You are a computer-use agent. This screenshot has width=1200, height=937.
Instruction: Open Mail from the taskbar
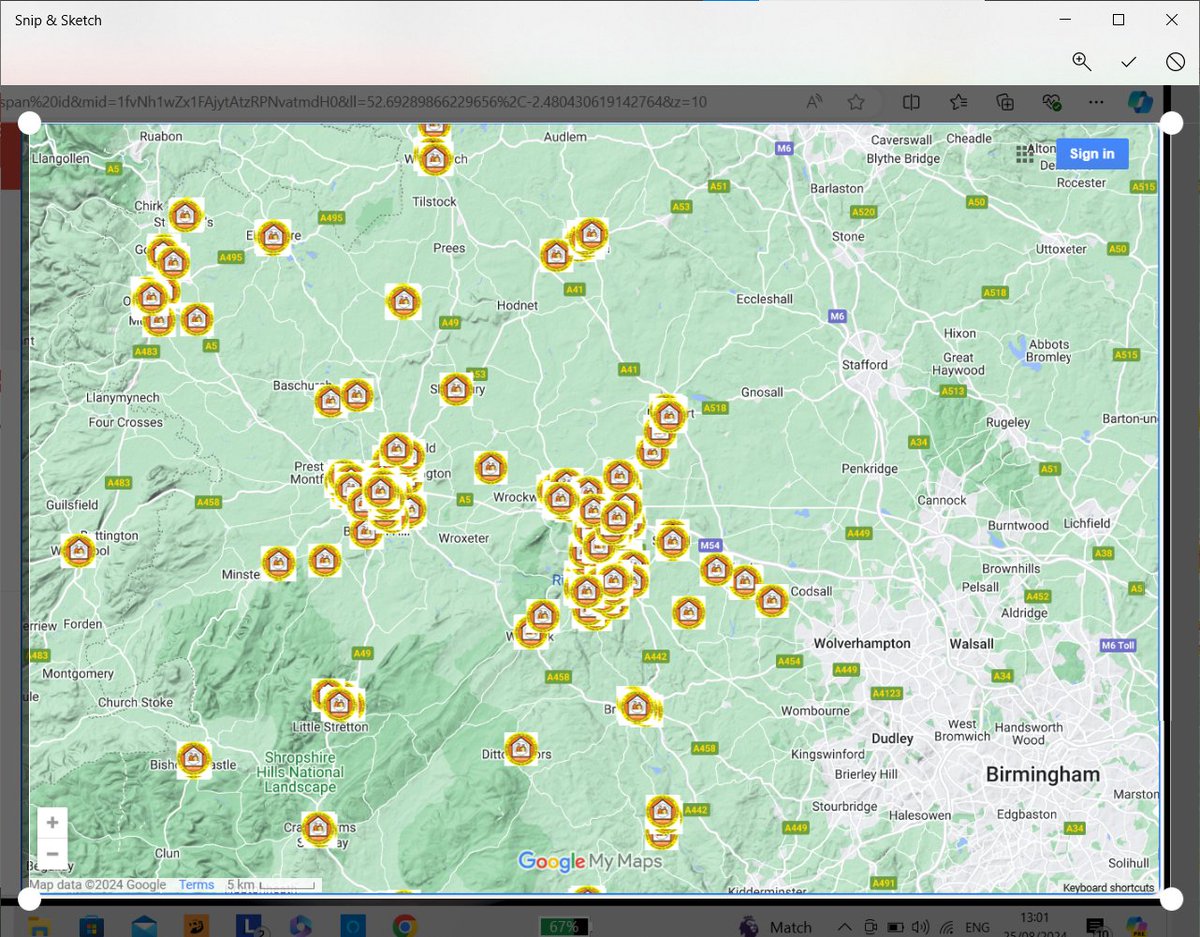click(144, 926)
